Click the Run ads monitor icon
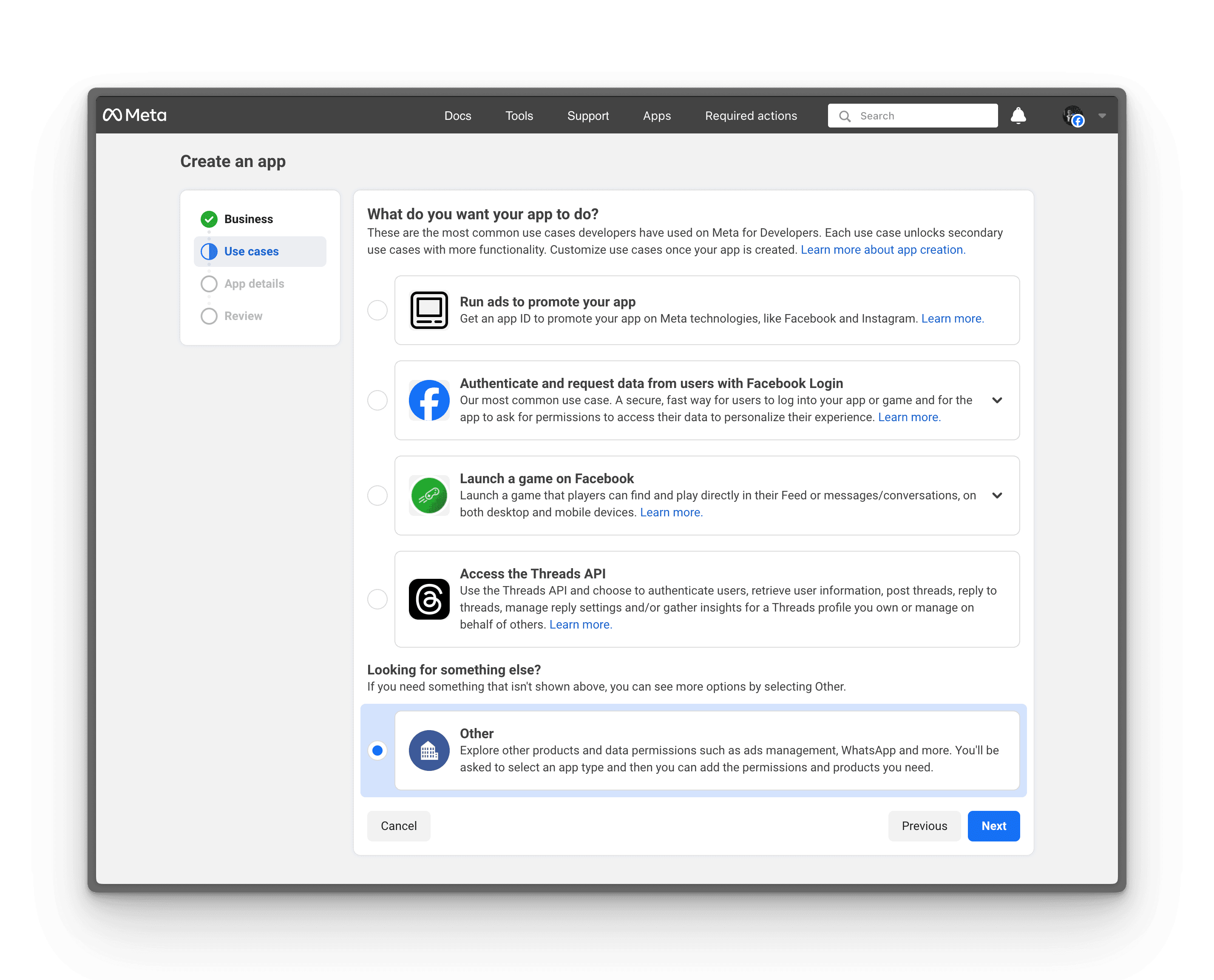The width and height of the screenshot is (1214, 980). 429,310
